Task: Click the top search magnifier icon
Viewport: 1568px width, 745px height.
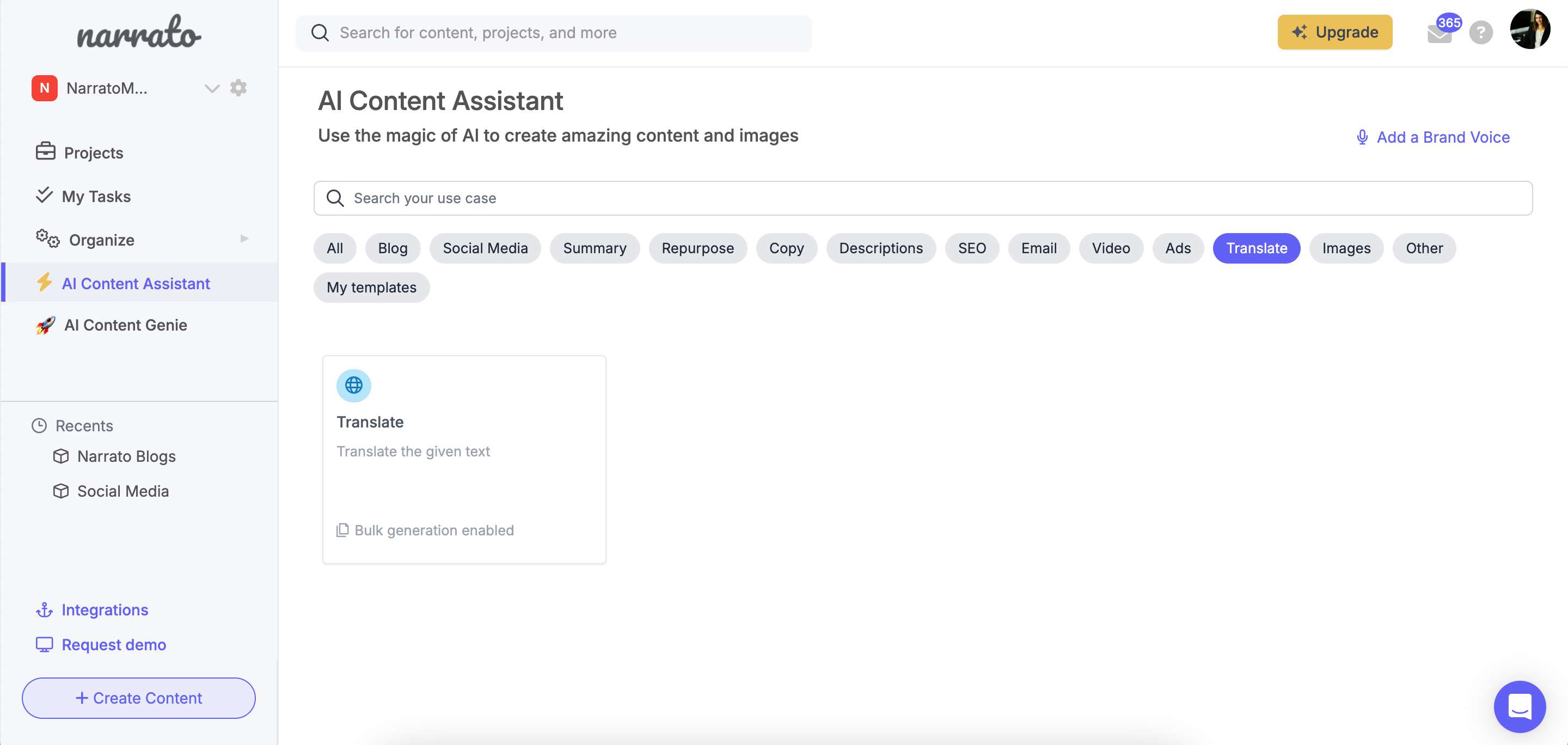Action: [320, 33]
